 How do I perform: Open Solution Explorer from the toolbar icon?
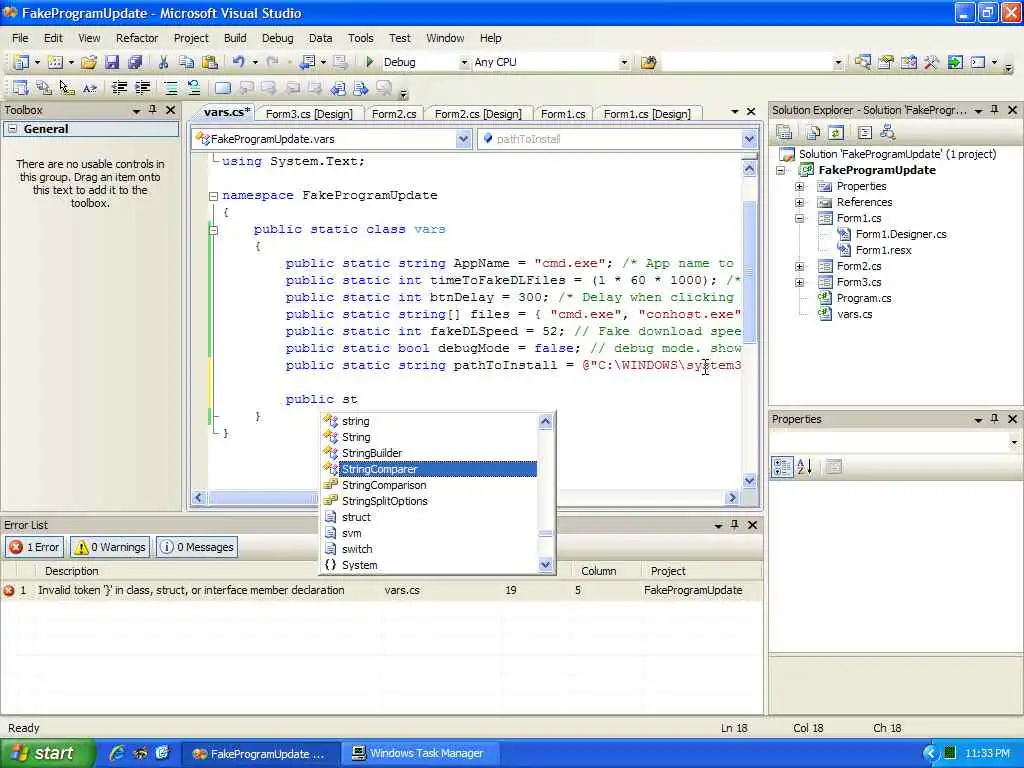point(862,62)
